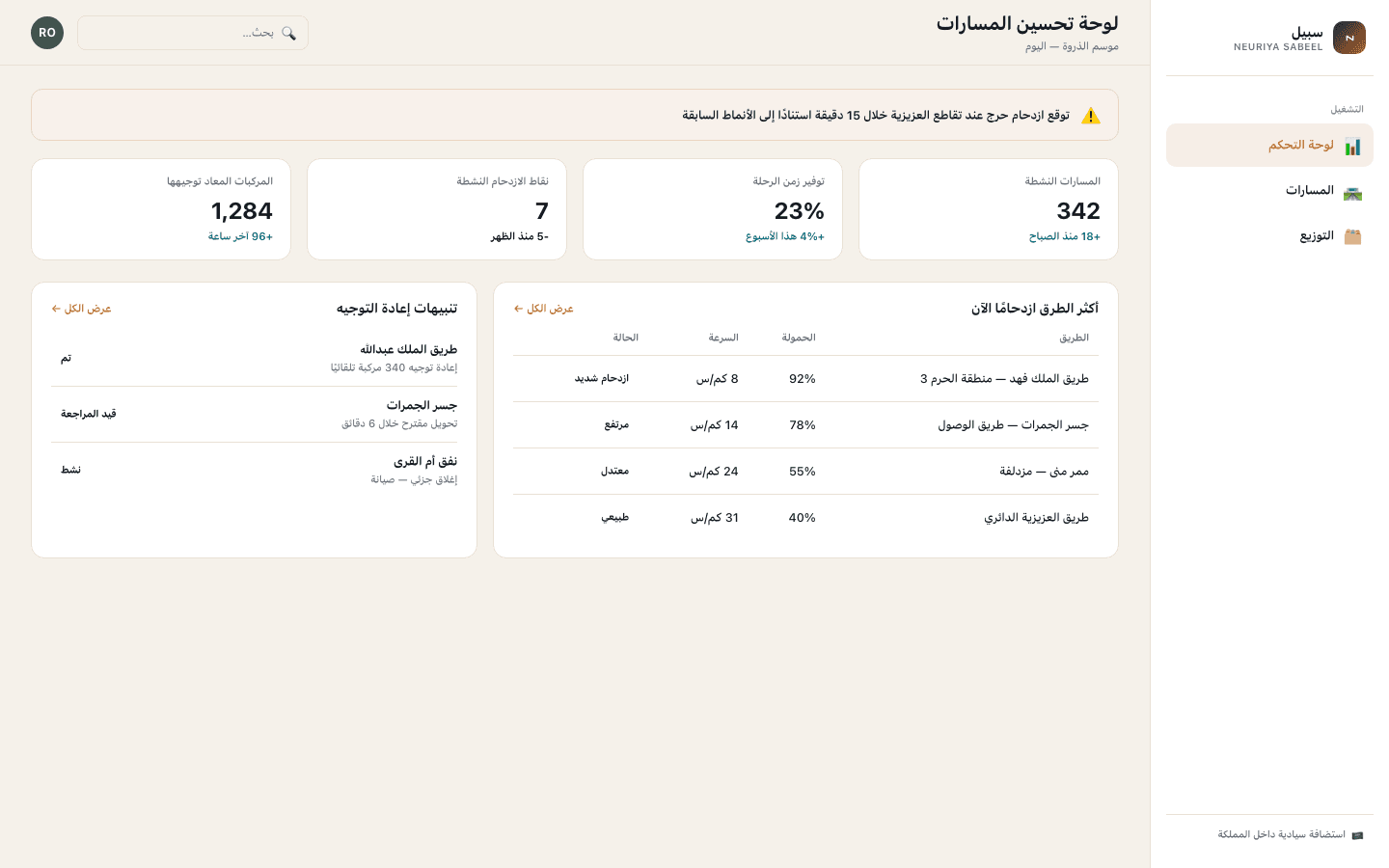Viewport: 1389px width, 868px height.
Task: Click the الحمولة column header
Action: pyautogui.click(x=799, y=338)
